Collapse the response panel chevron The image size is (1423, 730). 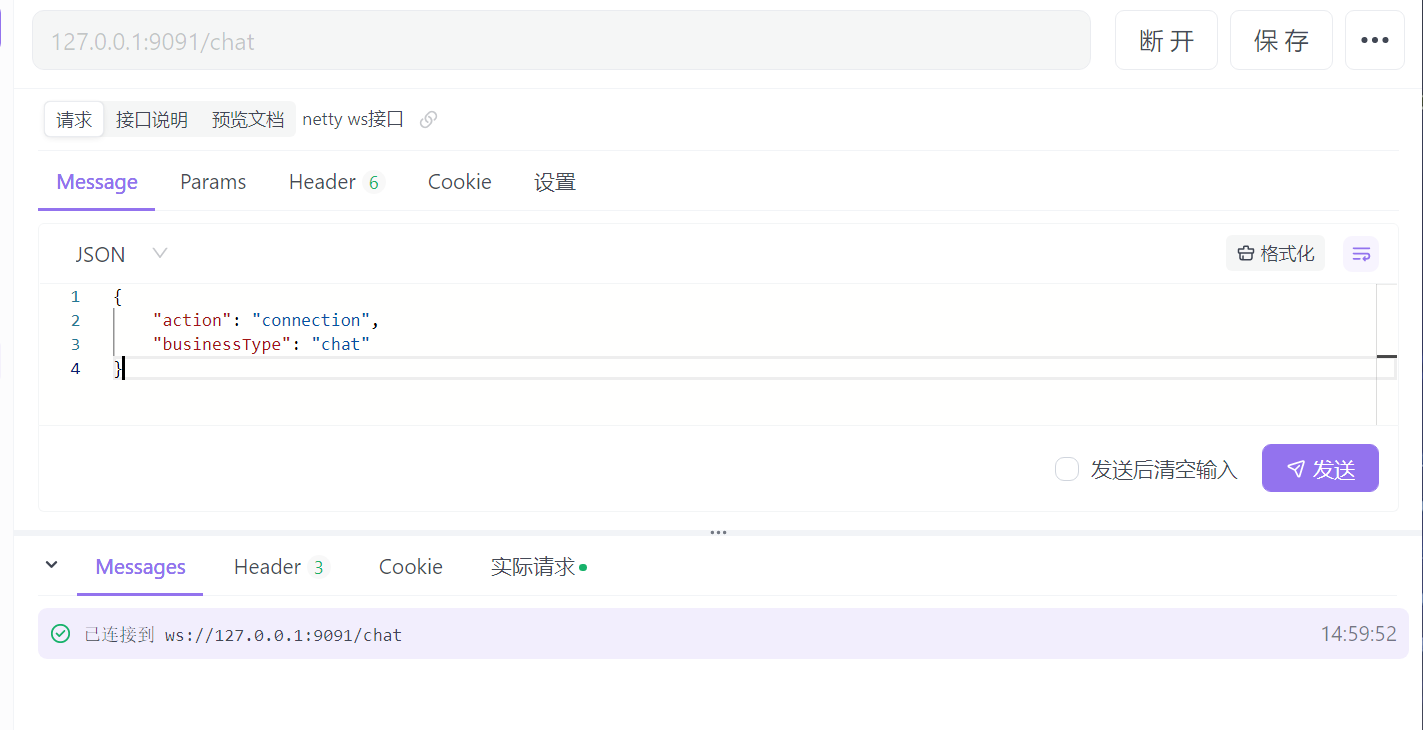[52, 566]
